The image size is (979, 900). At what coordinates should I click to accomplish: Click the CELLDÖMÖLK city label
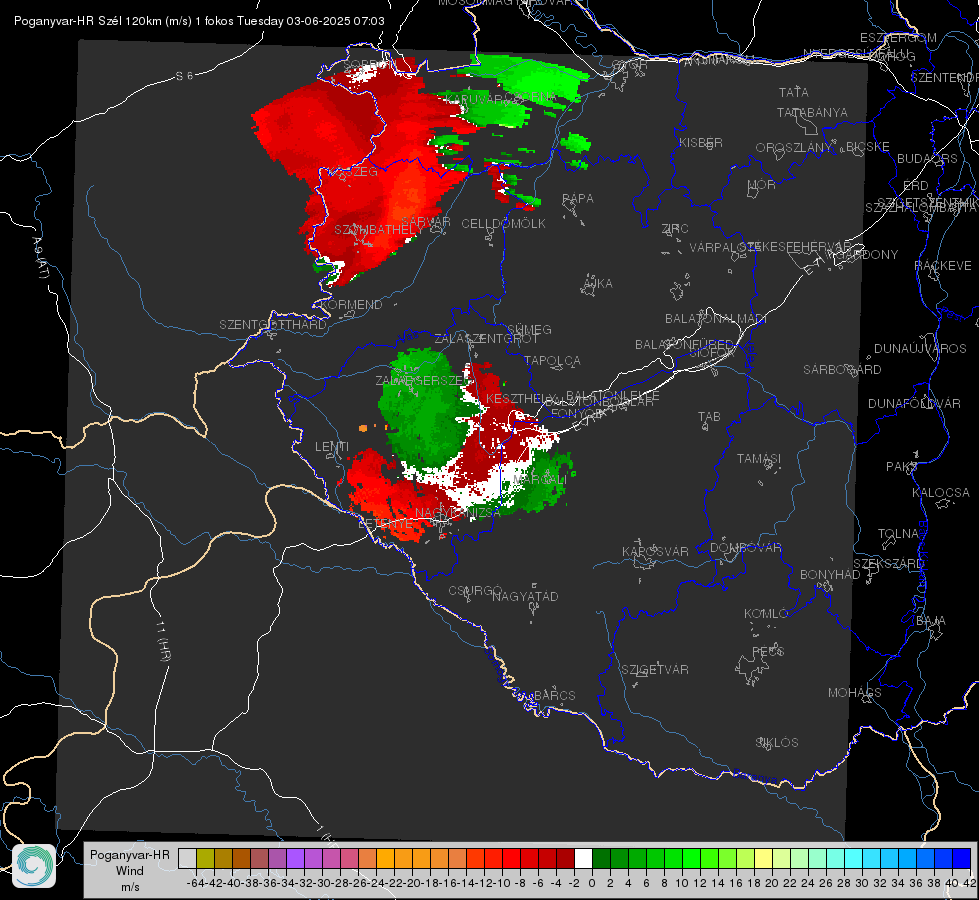tap(503, 224)
